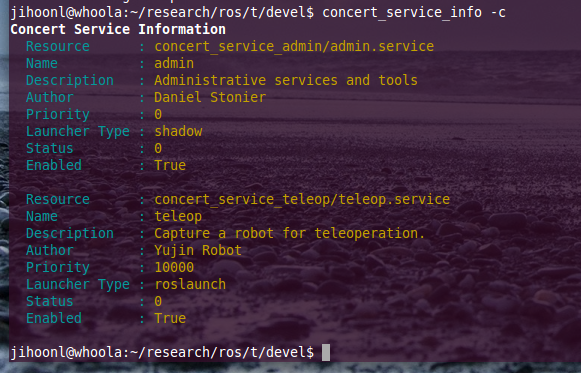Click the terminal cursor block at bottom prompt
581x373 pixels.
326,352
